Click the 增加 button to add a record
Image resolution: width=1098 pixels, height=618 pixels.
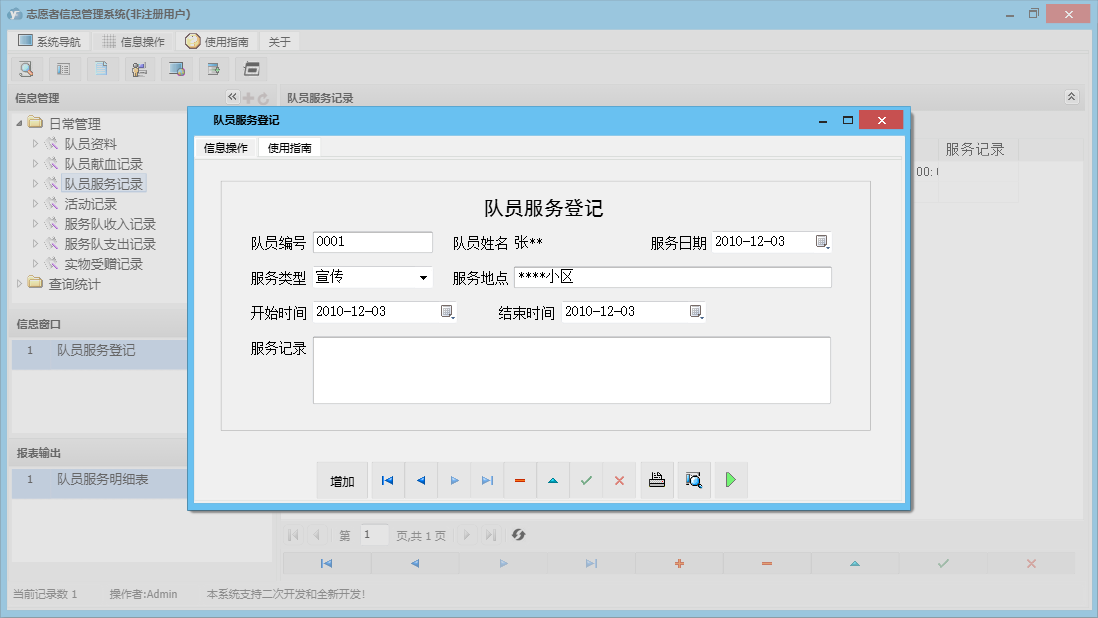(342, 480)
